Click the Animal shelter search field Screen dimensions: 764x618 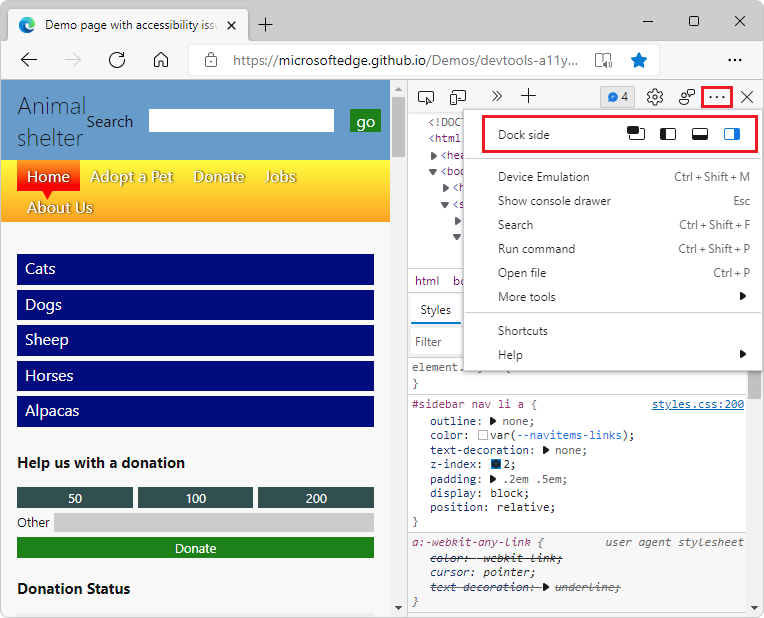tap(241, 121)
